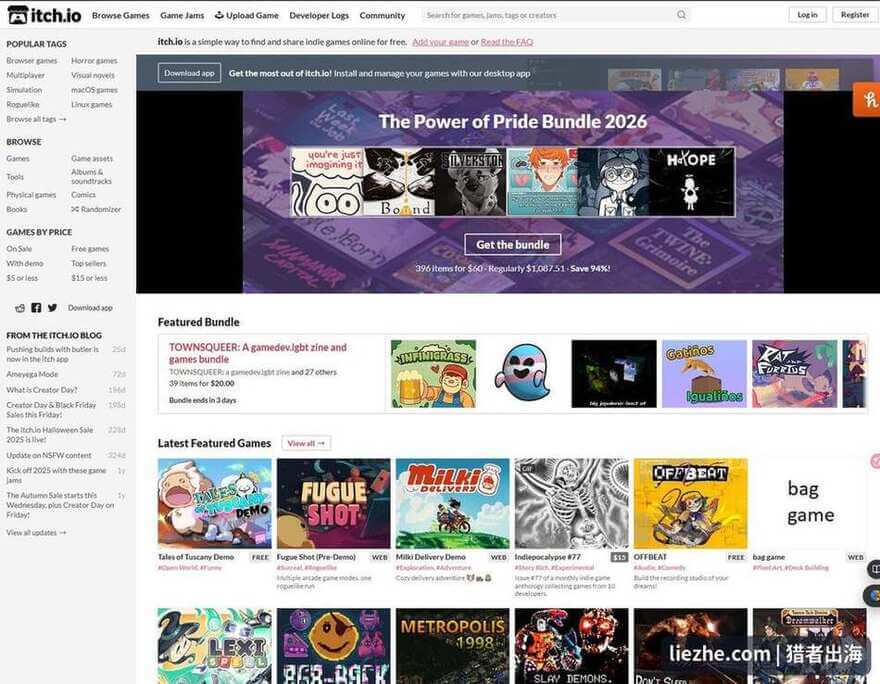Browse Game assets category
Viewport: 880px width, 684px height.
point(92,159)
